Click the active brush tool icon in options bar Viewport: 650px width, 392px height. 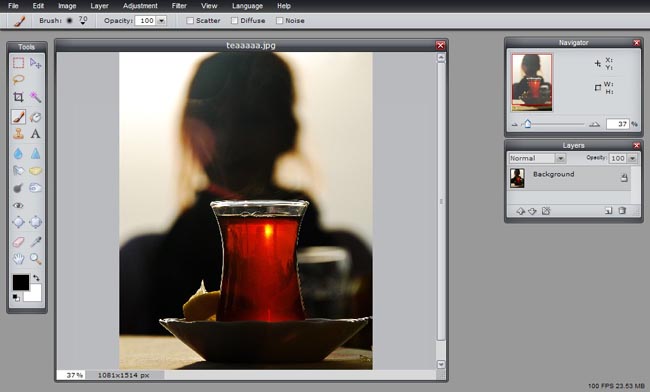click(x=19, y=21)
